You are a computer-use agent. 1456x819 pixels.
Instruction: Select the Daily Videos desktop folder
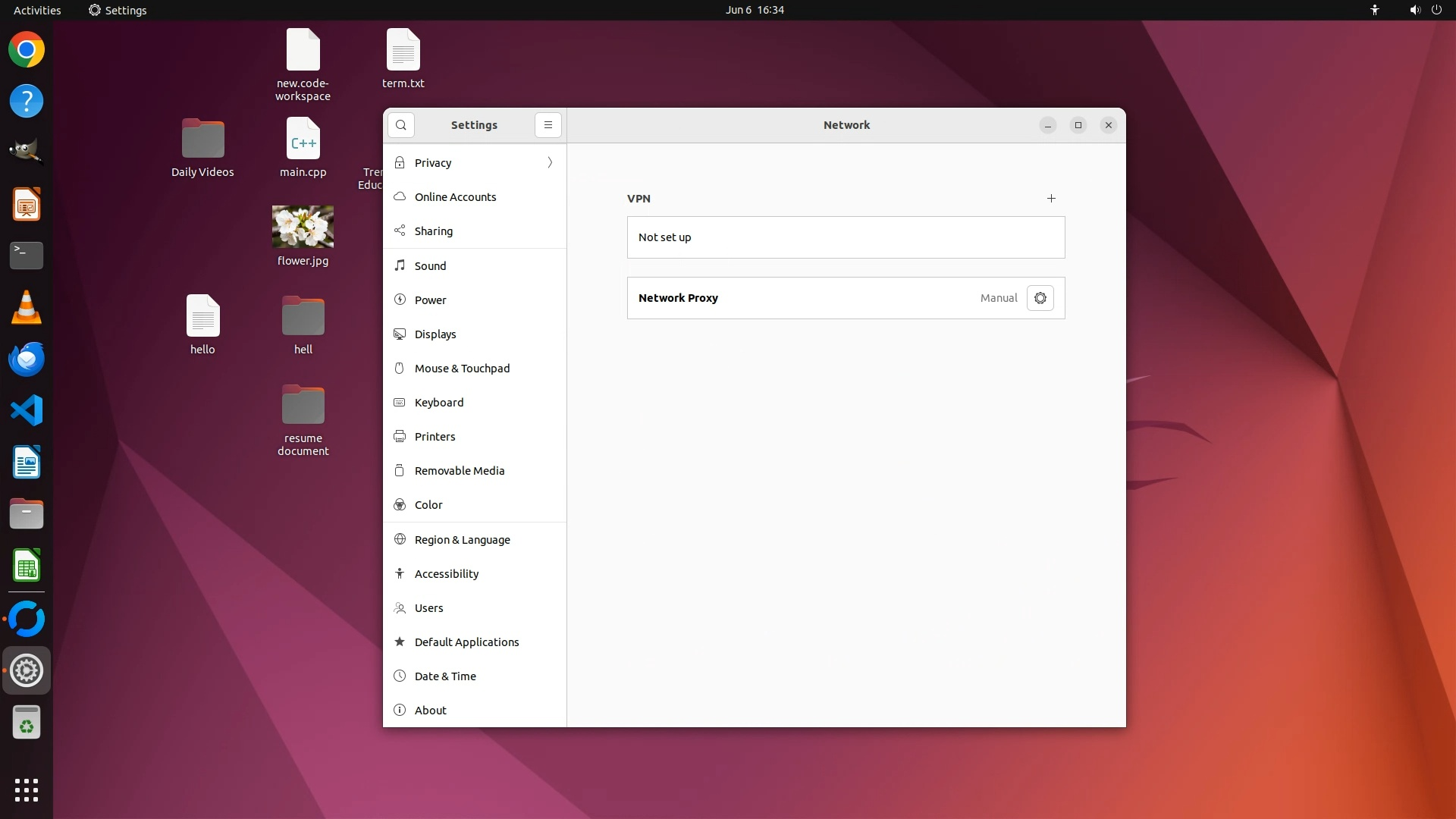(202, 140)
